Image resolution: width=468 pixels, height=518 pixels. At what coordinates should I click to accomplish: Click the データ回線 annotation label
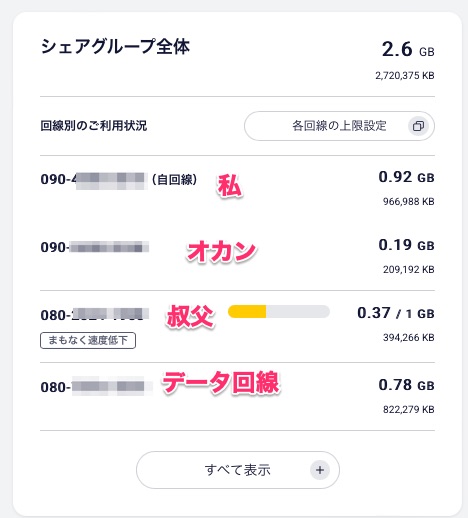[x=221, y=382]
